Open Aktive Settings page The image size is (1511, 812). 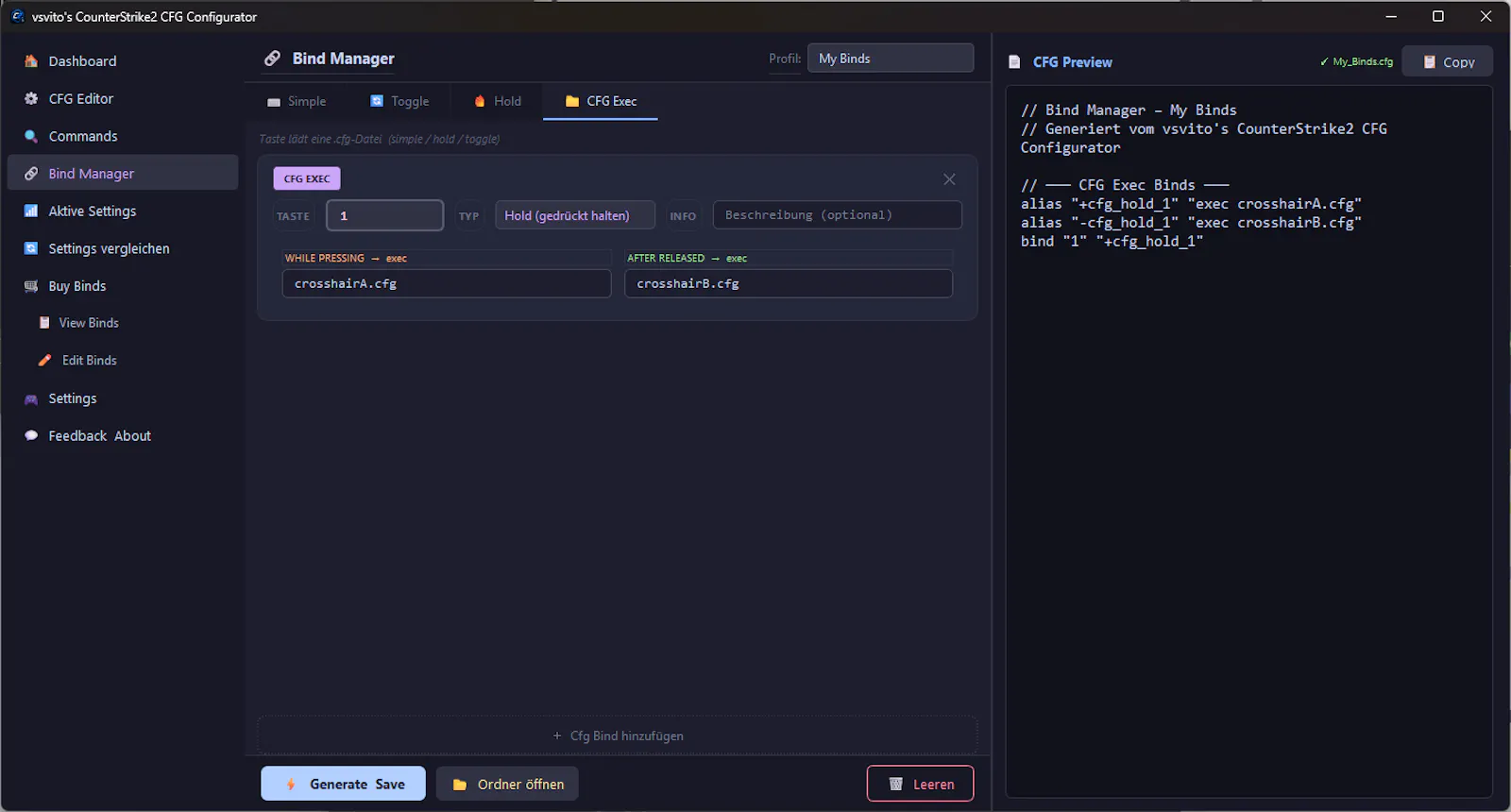tap(123, 211)
